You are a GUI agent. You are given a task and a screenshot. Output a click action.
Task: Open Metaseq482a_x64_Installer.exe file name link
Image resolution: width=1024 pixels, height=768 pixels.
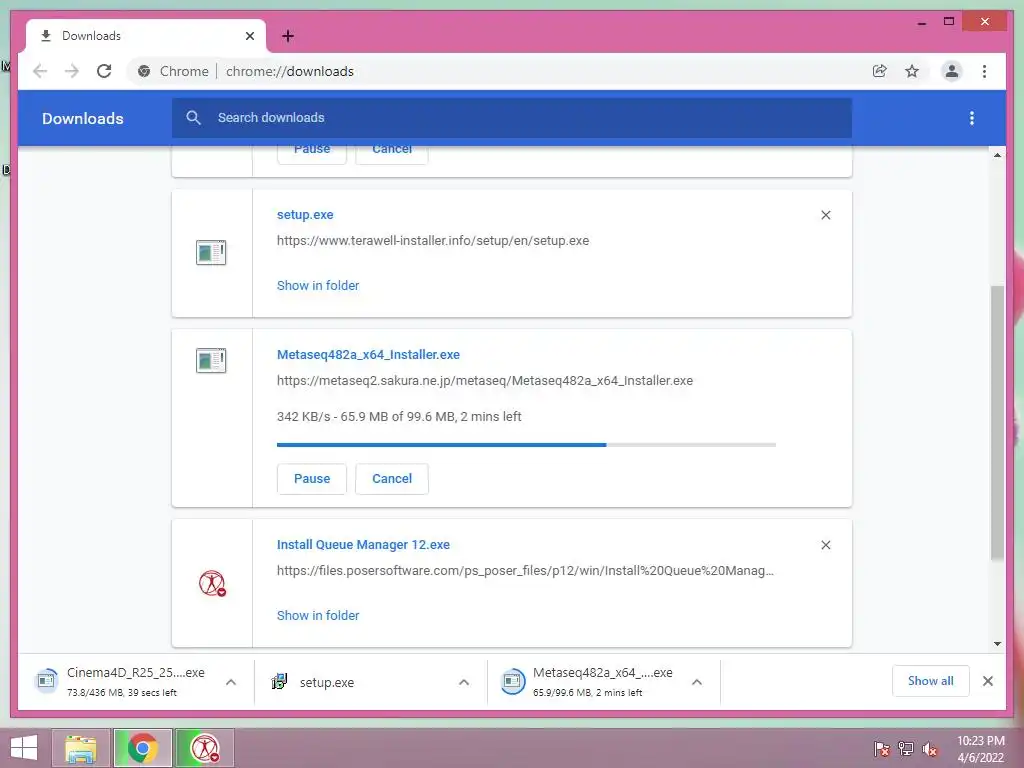(368, 355)
